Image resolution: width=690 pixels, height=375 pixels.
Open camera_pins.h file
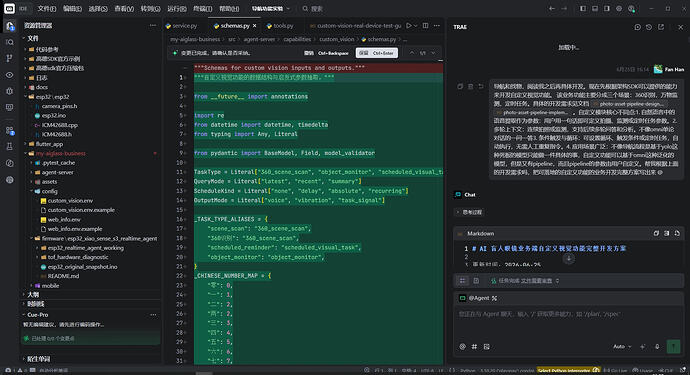point(59,107)
